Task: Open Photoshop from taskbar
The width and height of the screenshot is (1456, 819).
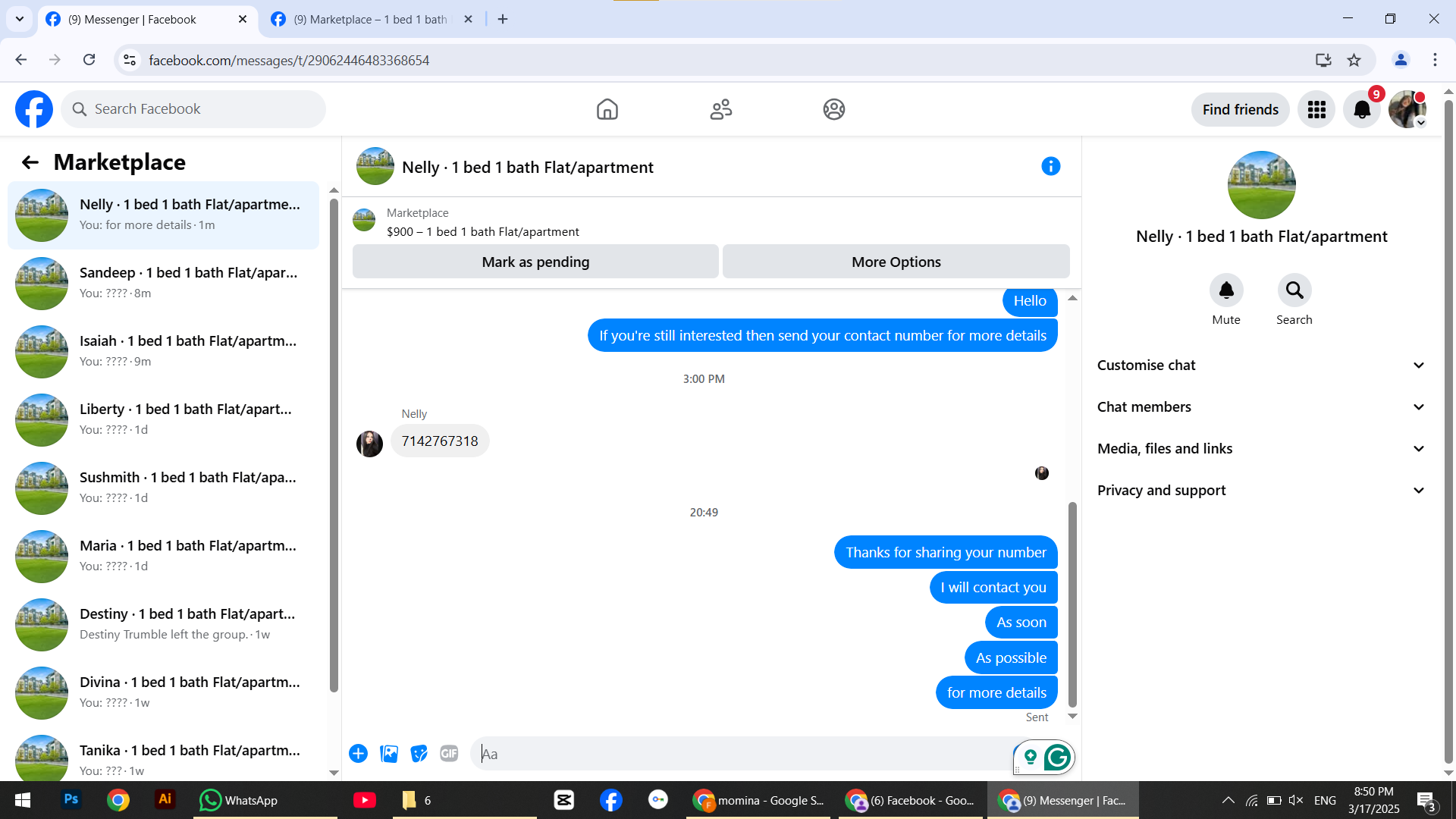Action: (x=71, y=800)
